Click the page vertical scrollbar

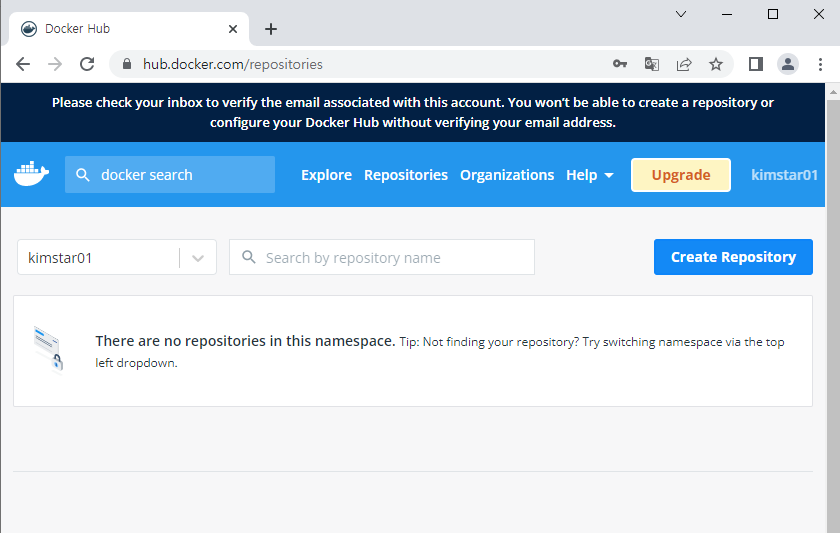(x=833, y=316)
